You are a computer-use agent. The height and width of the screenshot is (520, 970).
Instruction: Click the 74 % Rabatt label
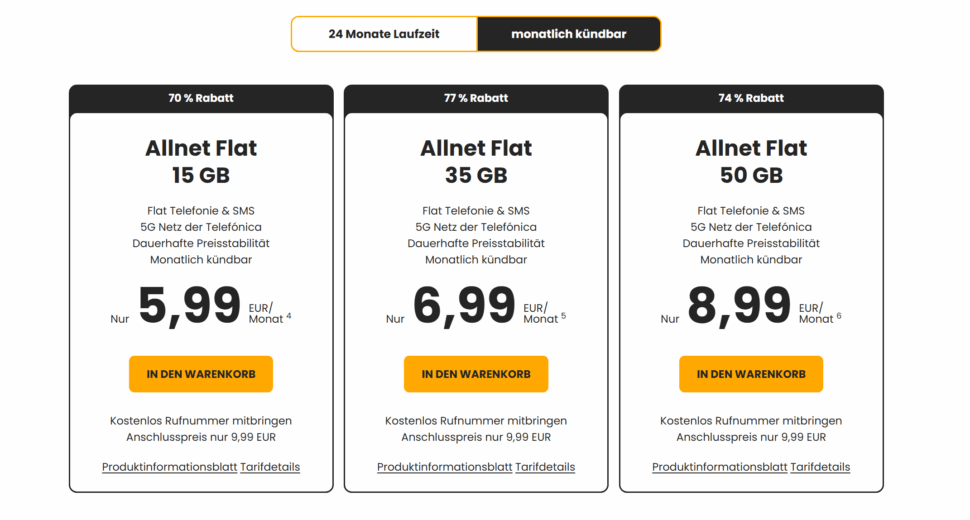coord(751,98)
